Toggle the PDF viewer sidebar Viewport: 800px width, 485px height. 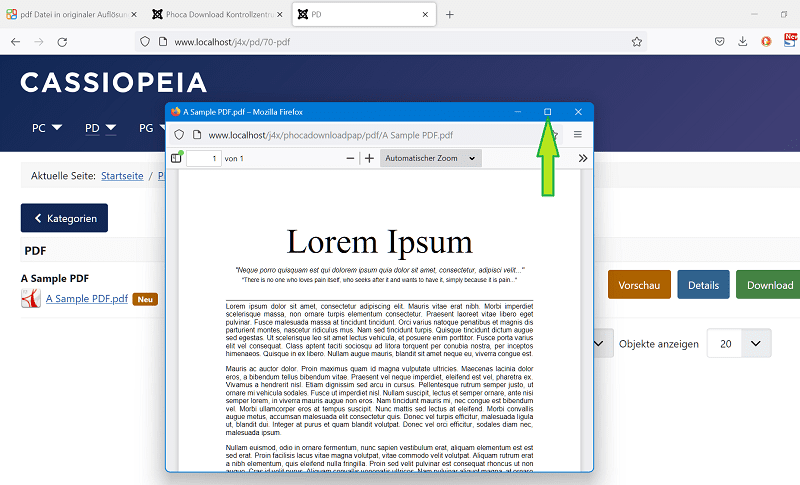click(177, 158)
